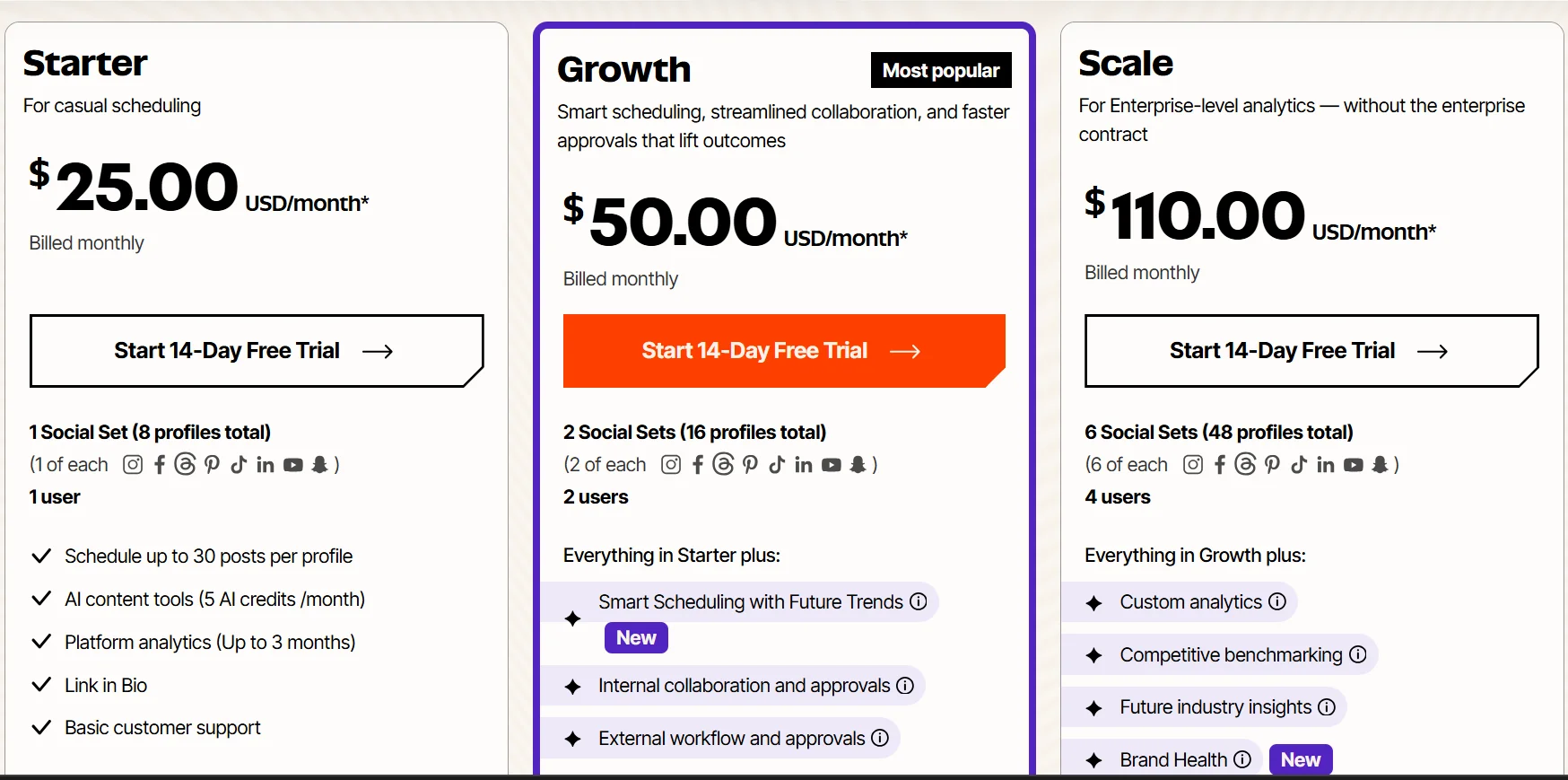1568x780 pixels.
Task: Open info icon beside Smart Scheduling with Future Trends
Action: (x=919, y=601)
